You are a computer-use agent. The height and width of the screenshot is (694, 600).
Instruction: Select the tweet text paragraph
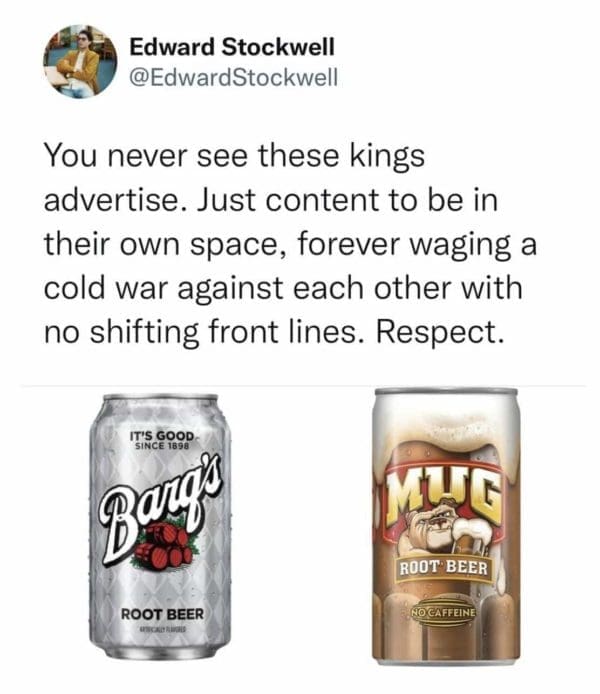click(x=290, y=244)
